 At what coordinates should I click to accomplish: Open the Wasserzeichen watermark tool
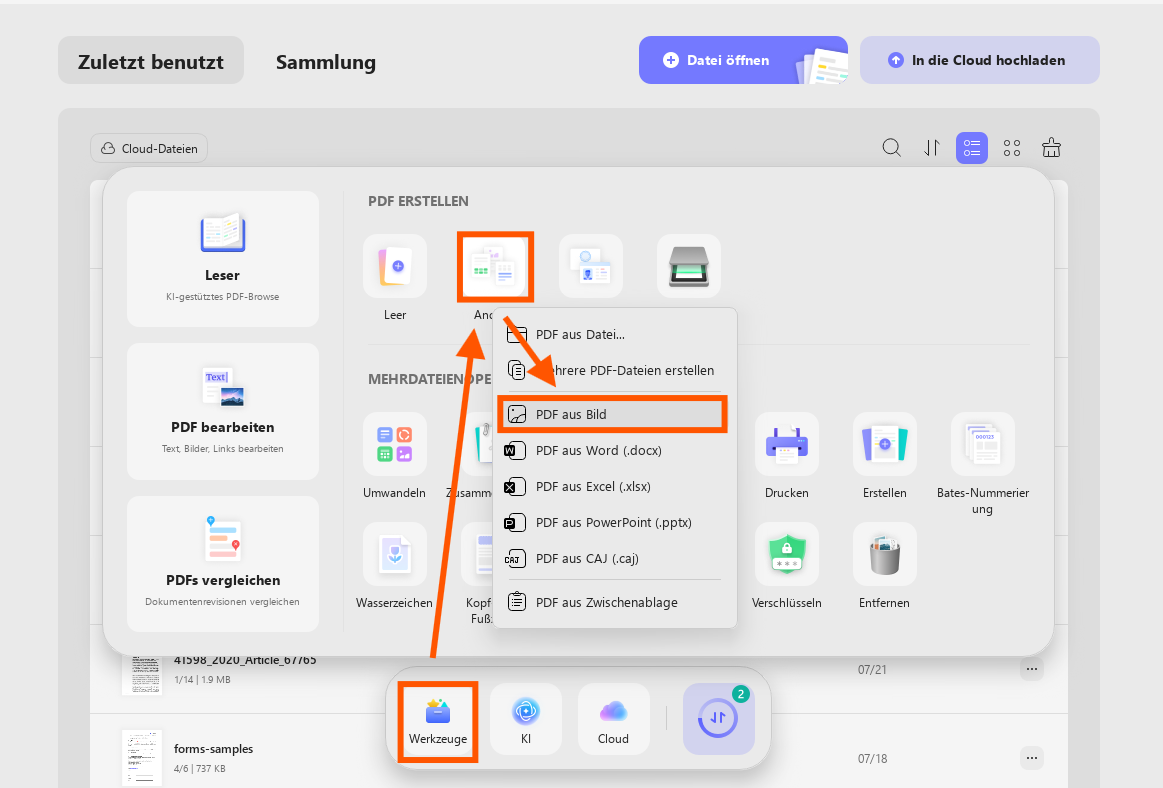pos(395,554)
